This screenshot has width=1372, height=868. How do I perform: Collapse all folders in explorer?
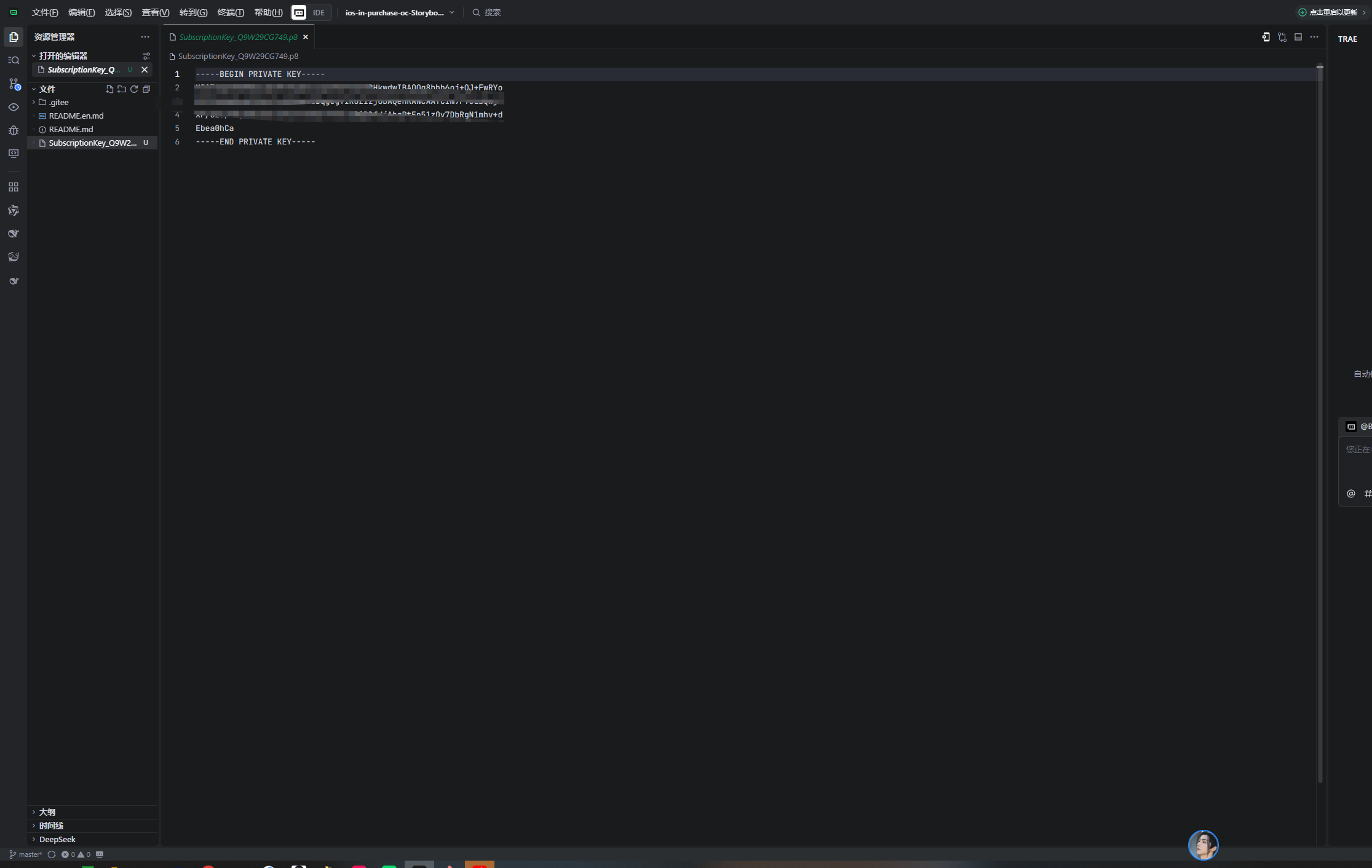point(146,89)
